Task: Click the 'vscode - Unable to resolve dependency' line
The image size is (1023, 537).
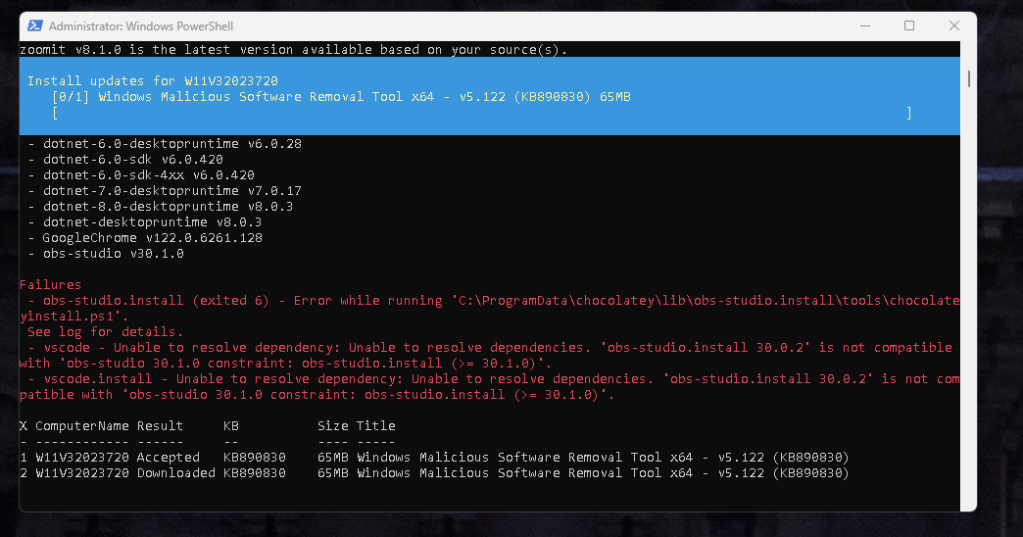Action: (x=486, y=355)
